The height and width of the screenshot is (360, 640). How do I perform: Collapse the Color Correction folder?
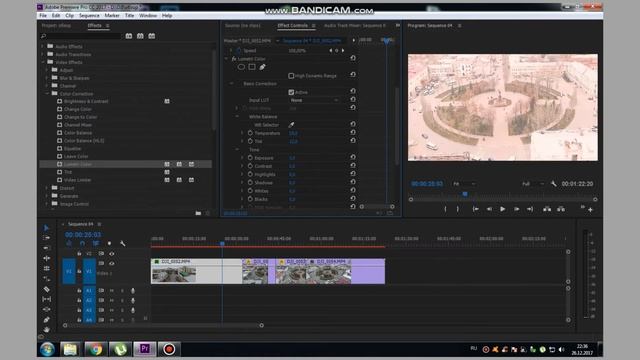(47, 93)
